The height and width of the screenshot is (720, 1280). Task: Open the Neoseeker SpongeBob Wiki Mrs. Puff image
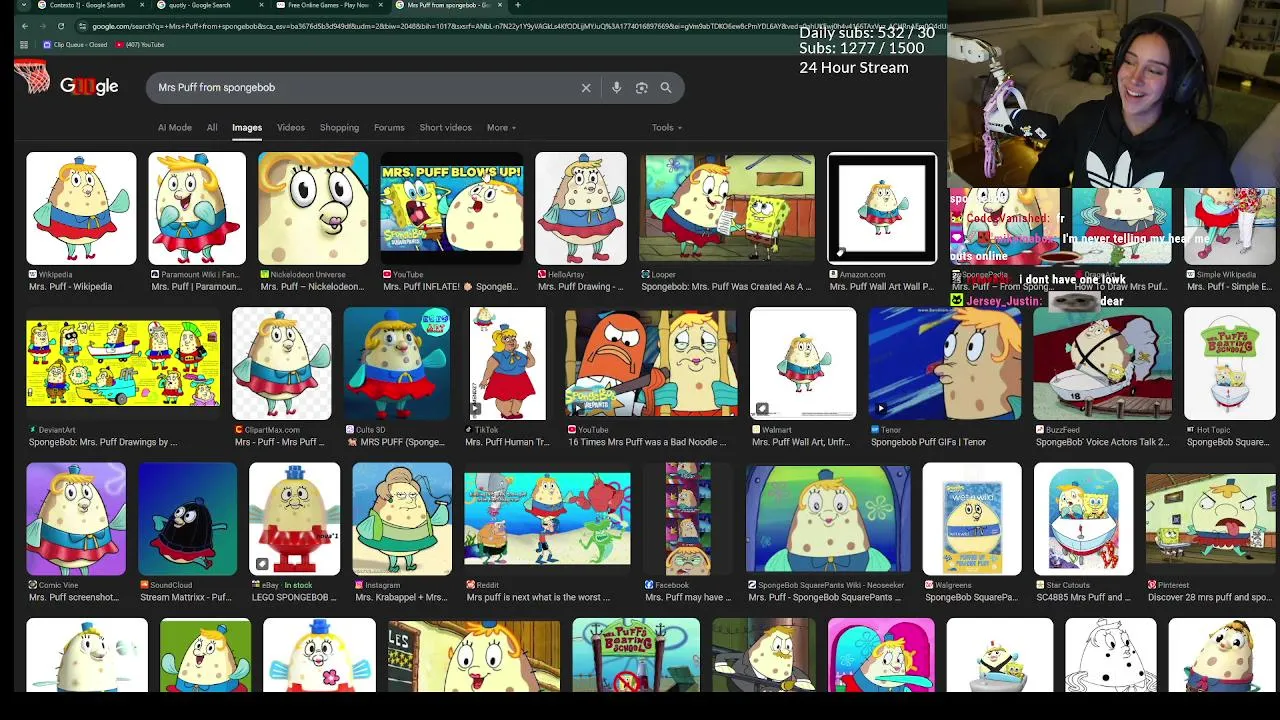(828, 519)
